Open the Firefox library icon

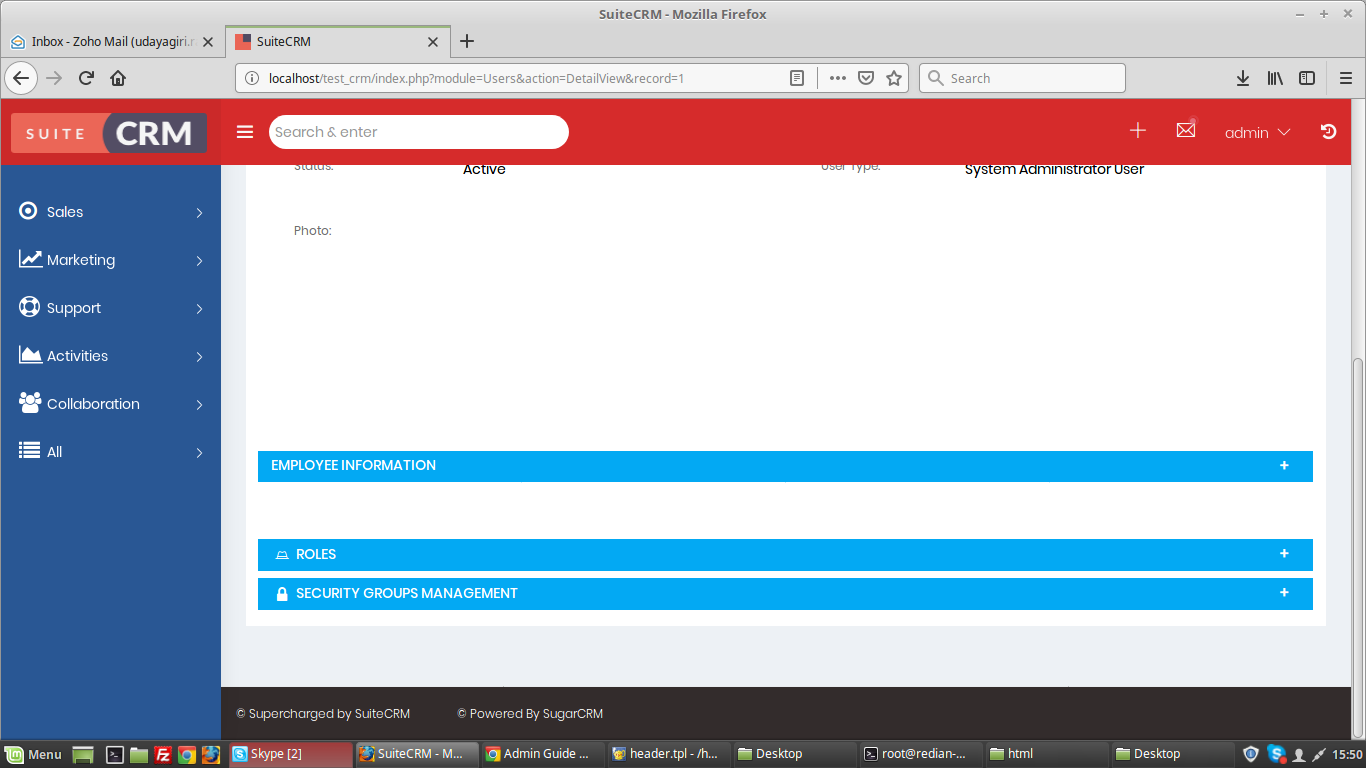coord(1275,78)
